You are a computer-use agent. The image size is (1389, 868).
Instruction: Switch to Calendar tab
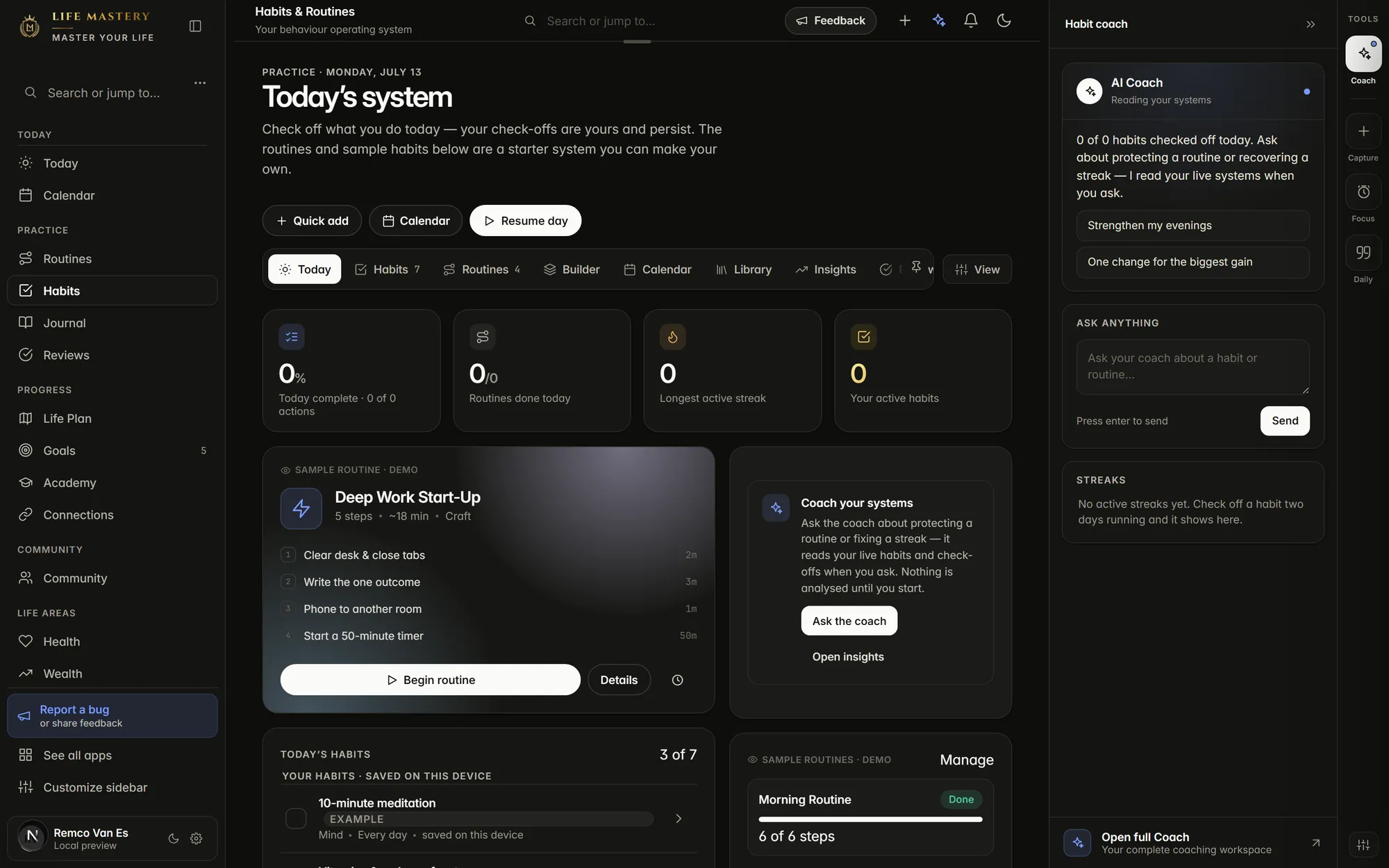click(658, 269)
